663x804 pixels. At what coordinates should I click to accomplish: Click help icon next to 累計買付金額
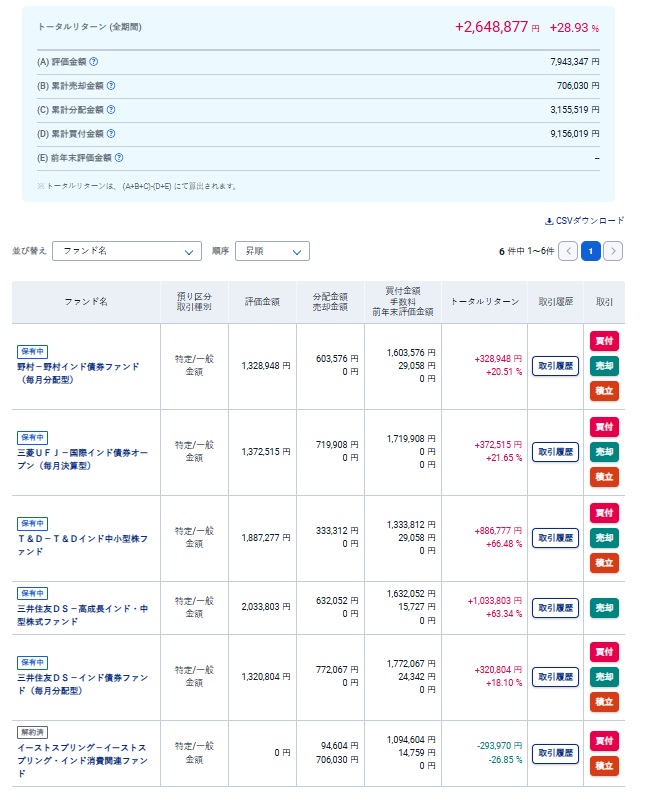tap(111, 133)
